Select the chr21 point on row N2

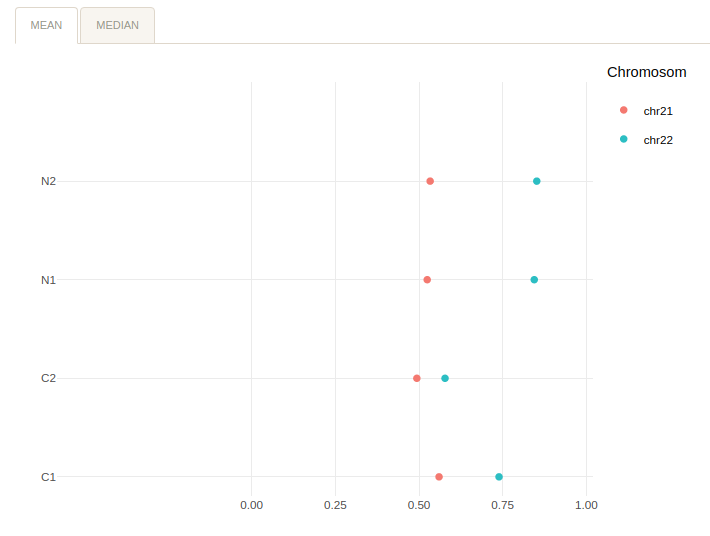(x=430, y=181)
